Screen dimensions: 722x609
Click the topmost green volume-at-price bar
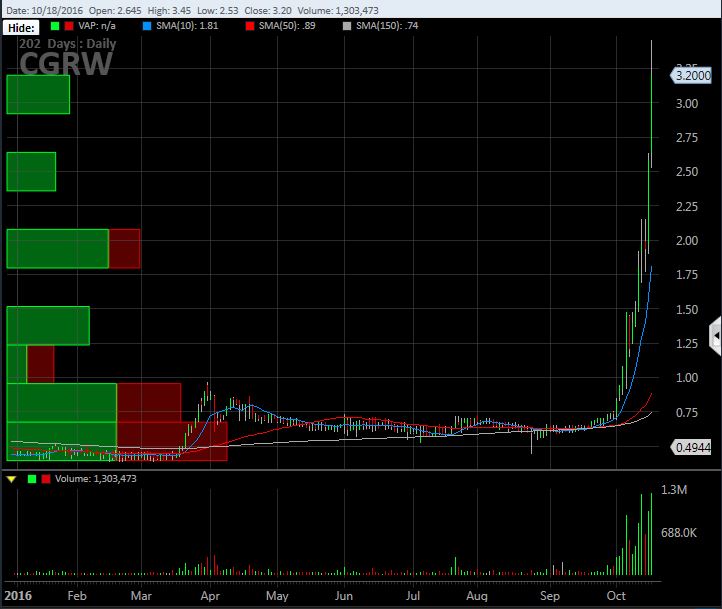pos(38,95)
